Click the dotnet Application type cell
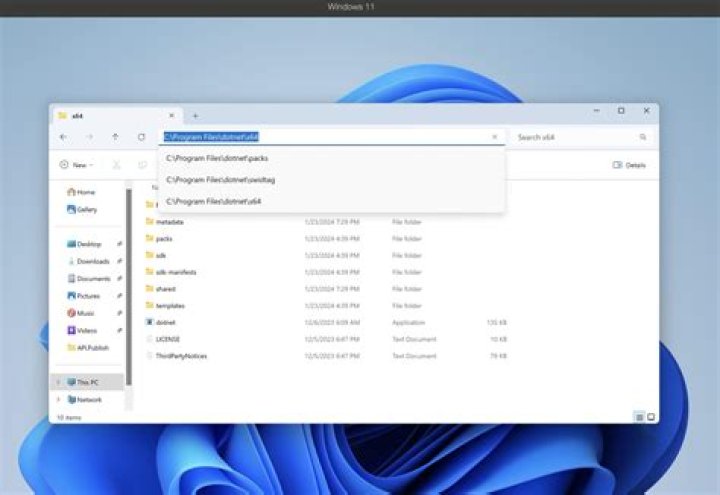 tap(408, 322)
